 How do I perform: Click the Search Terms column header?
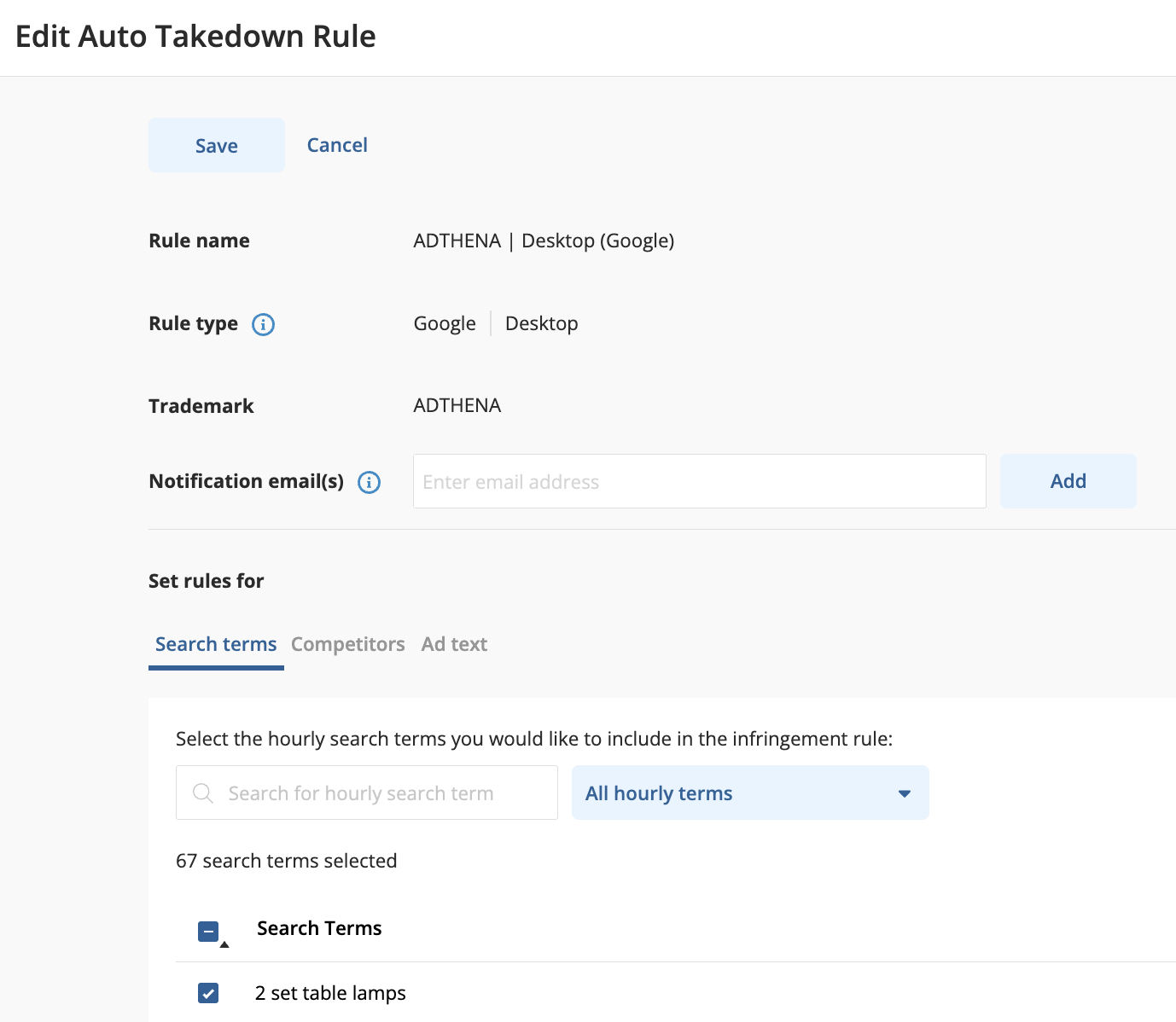point(319,928)
